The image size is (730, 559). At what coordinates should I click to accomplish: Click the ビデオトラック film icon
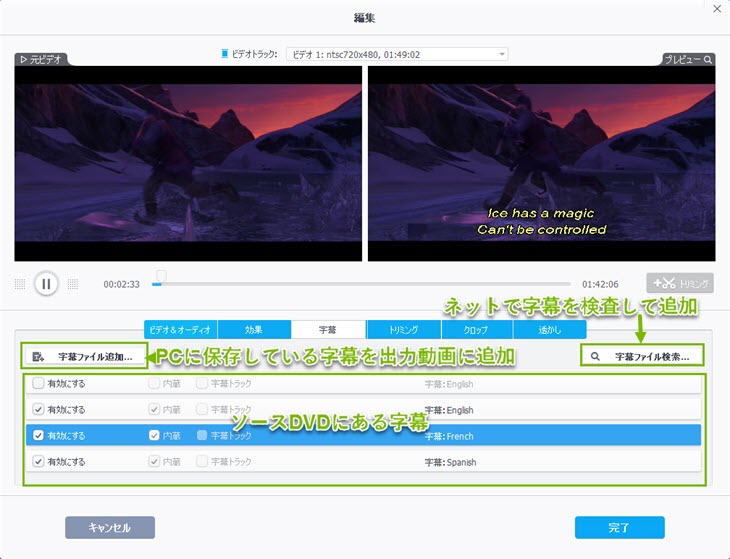(225, 54)
